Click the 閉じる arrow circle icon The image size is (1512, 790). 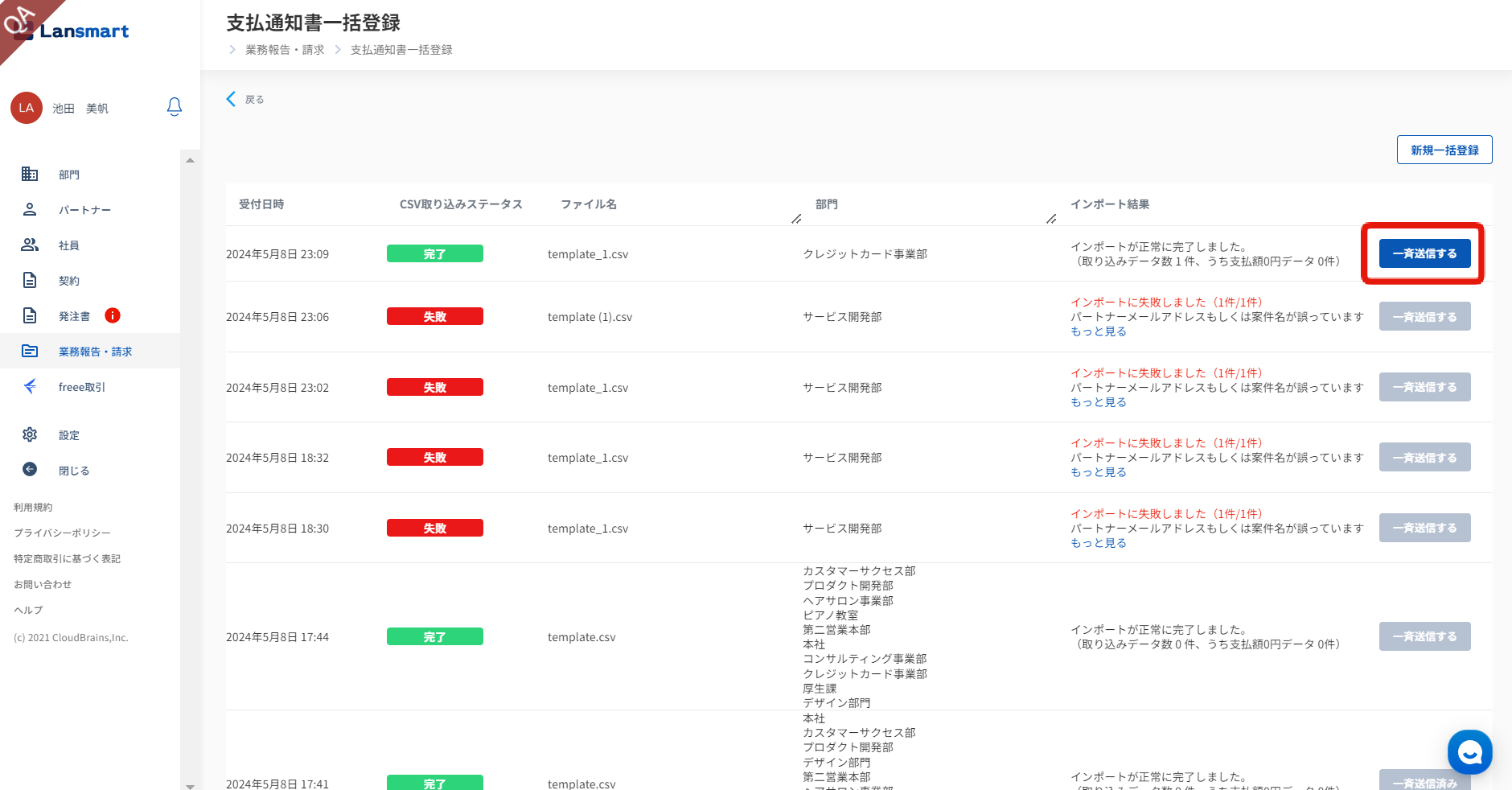[30, 470]
